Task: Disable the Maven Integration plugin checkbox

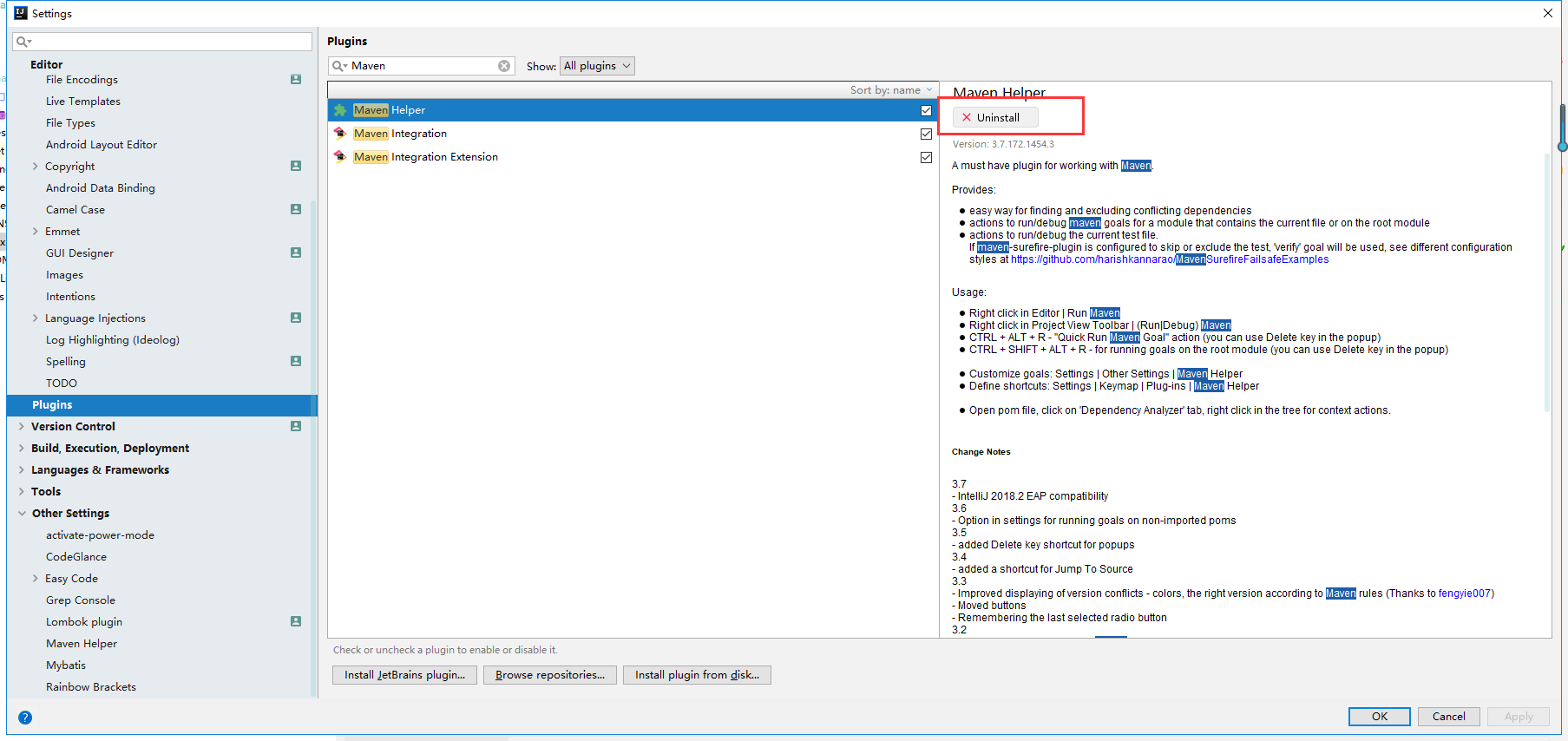Action: [926, 134]
